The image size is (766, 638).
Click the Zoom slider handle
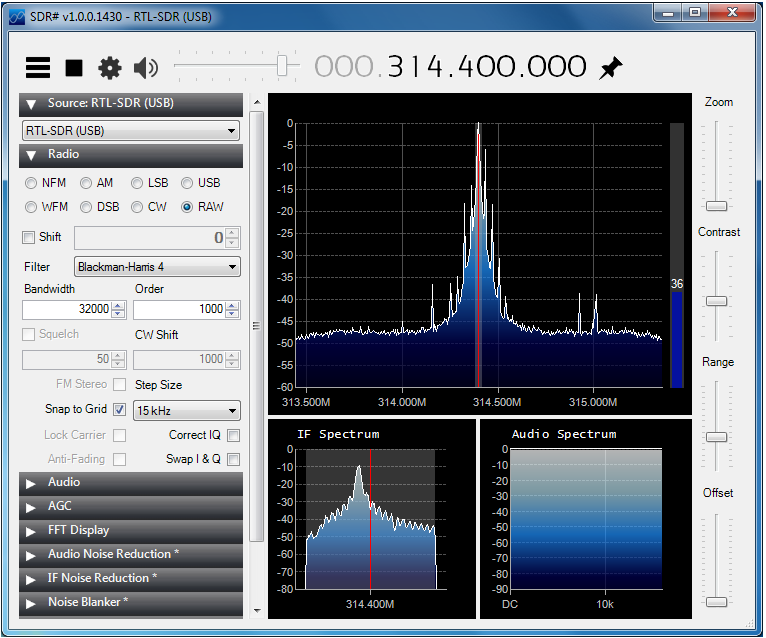tap(716, 206)
